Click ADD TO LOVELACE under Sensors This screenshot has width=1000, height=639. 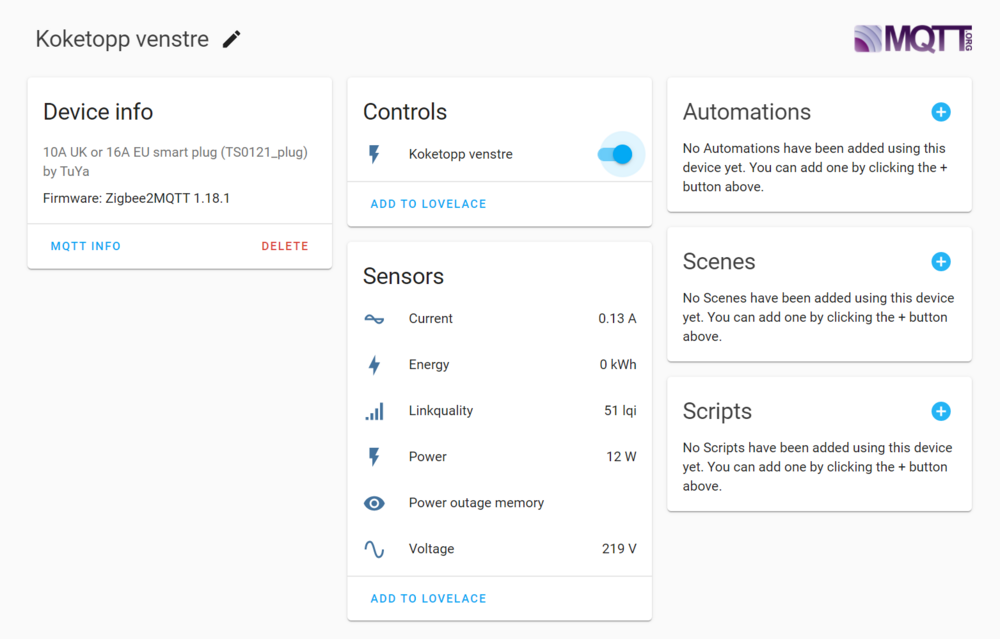pyautogui.click(x=428, y=599)
